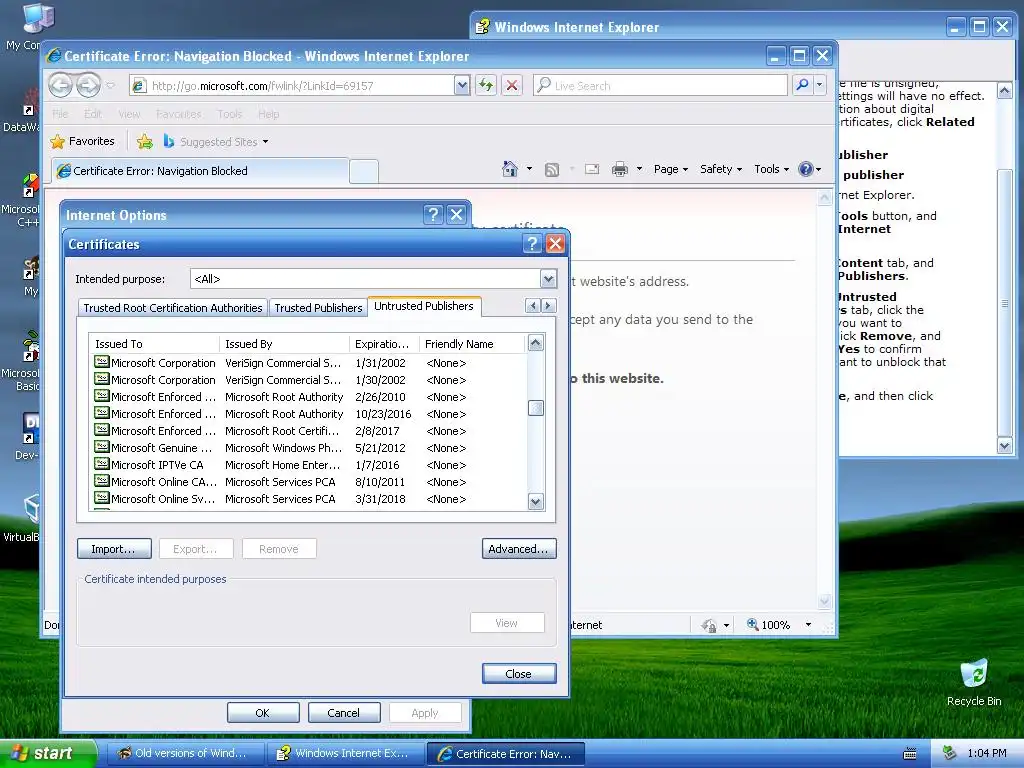Image resolution: width=1024 pixels, height=768 pixels.
Task: Click the network tray icon near clock
Action: click(950, 753)
